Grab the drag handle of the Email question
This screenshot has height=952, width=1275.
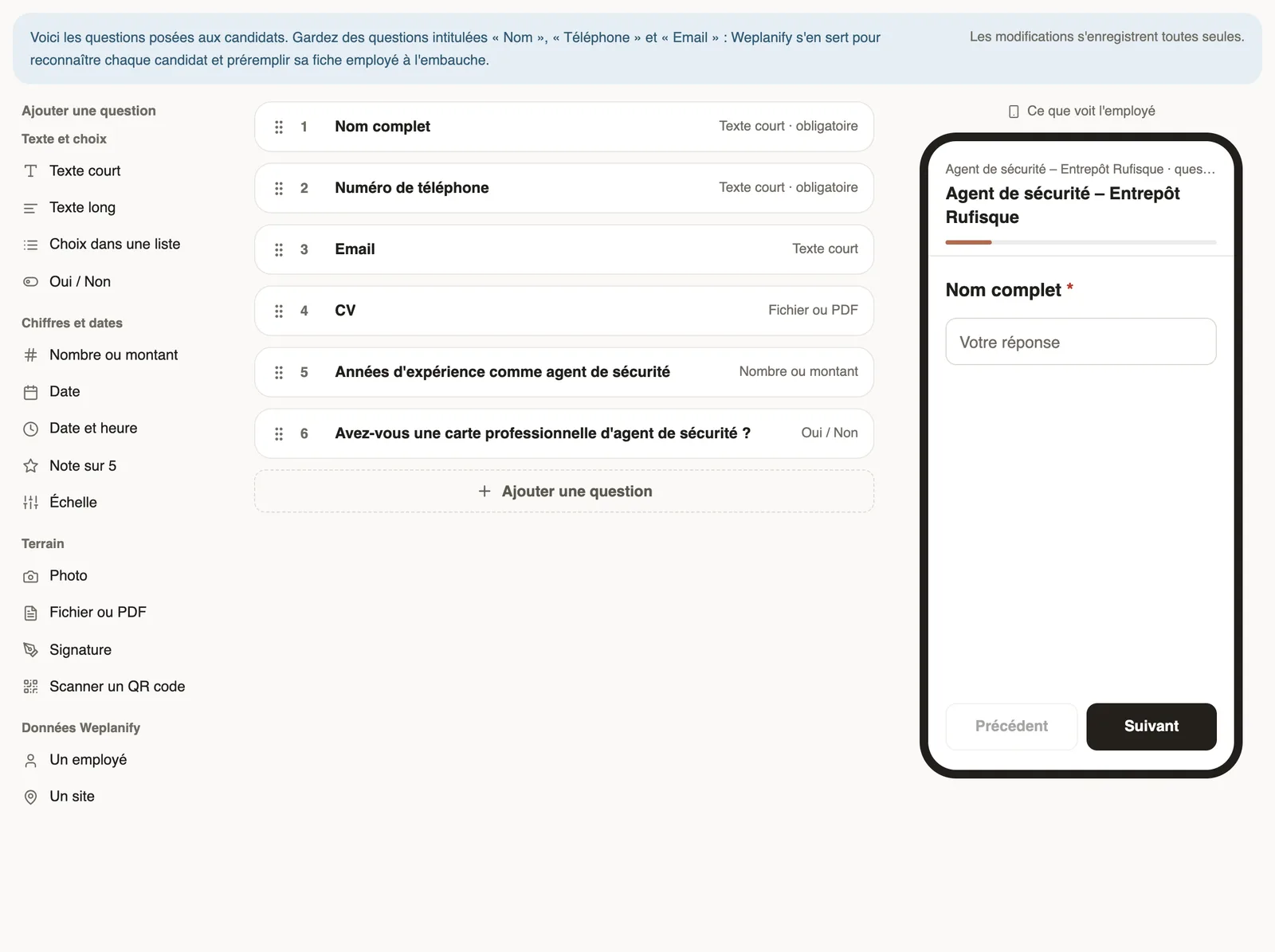coord(279,249)
